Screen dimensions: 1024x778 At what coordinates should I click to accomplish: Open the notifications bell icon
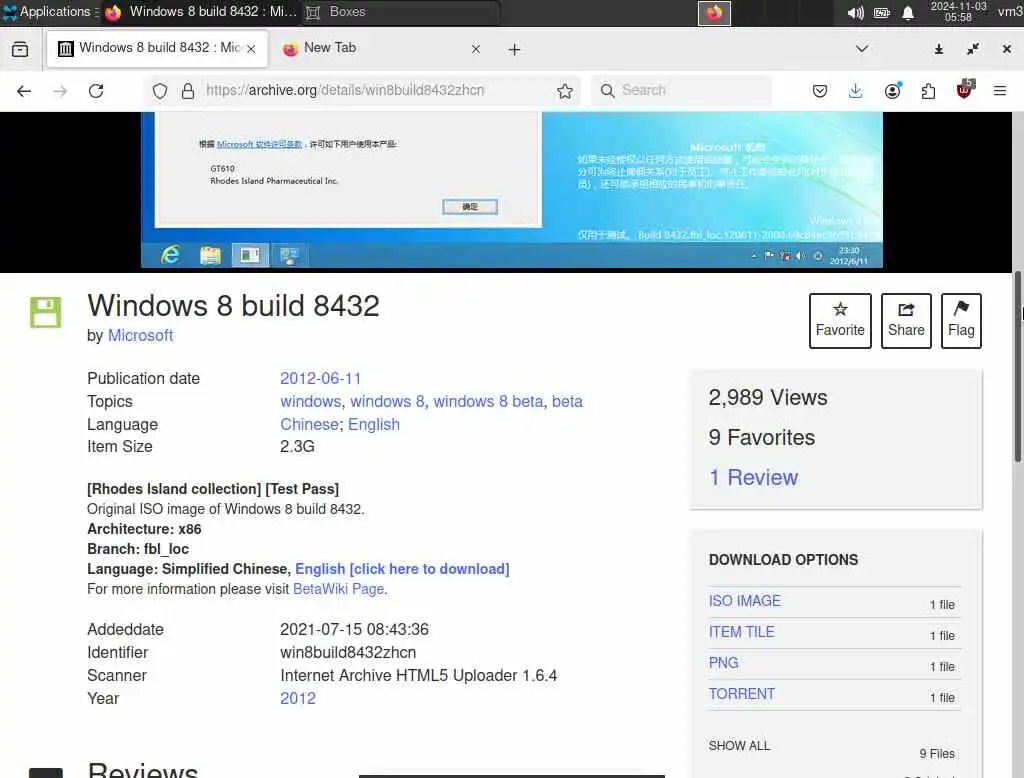(x=908, y=12)
